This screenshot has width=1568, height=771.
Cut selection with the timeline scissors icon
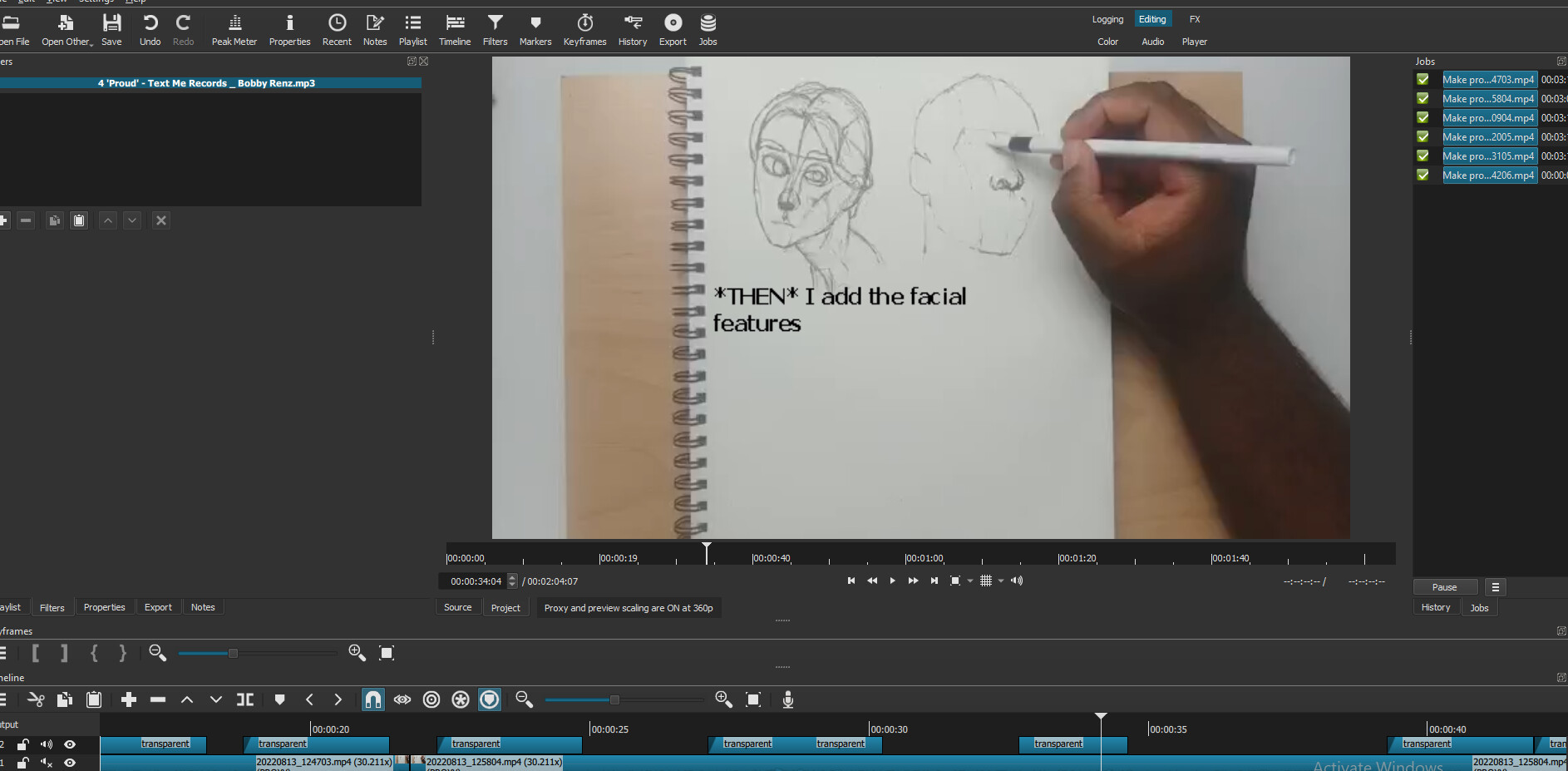click(x=36, y=699)
